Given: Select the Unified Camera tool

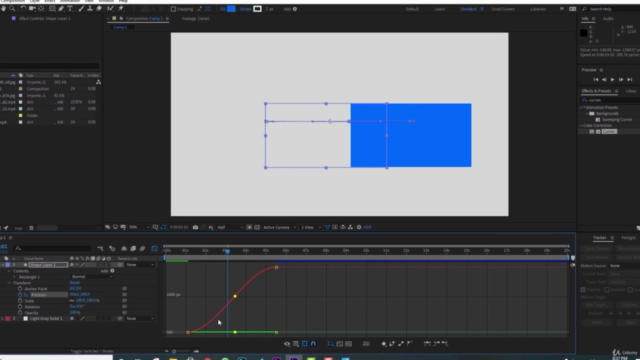Looking at the screenshot, I should 32,9.
